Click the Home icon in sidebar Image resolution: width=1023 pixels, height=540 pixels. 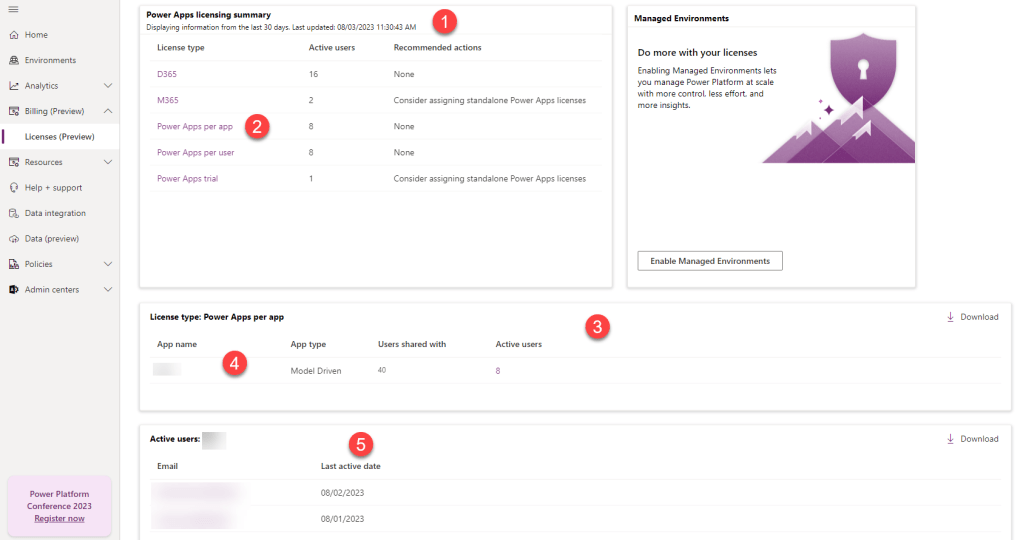(14, 35)
